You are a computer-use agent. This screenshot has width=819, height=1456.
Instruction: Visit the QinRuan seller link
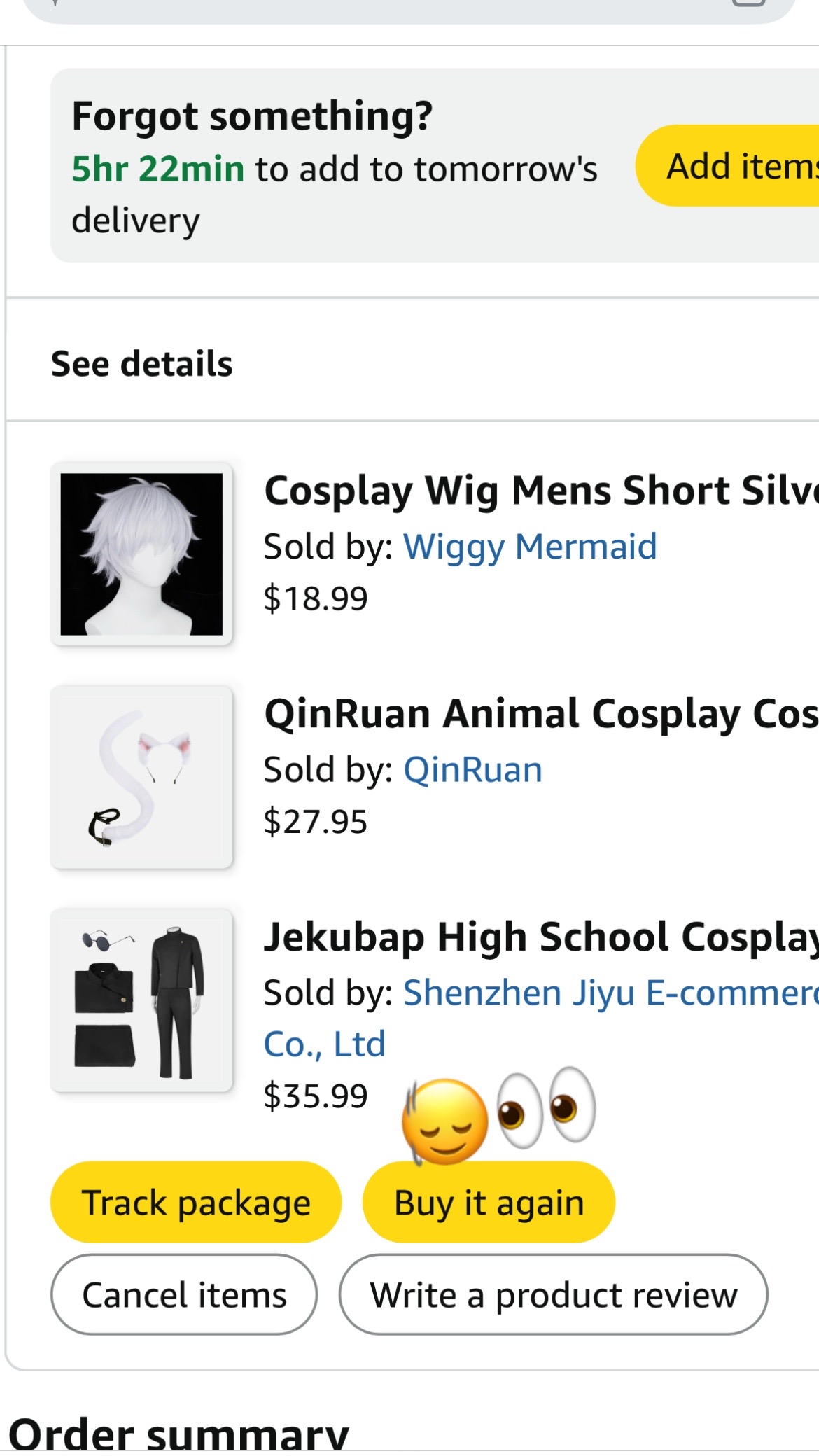[472, 770]
